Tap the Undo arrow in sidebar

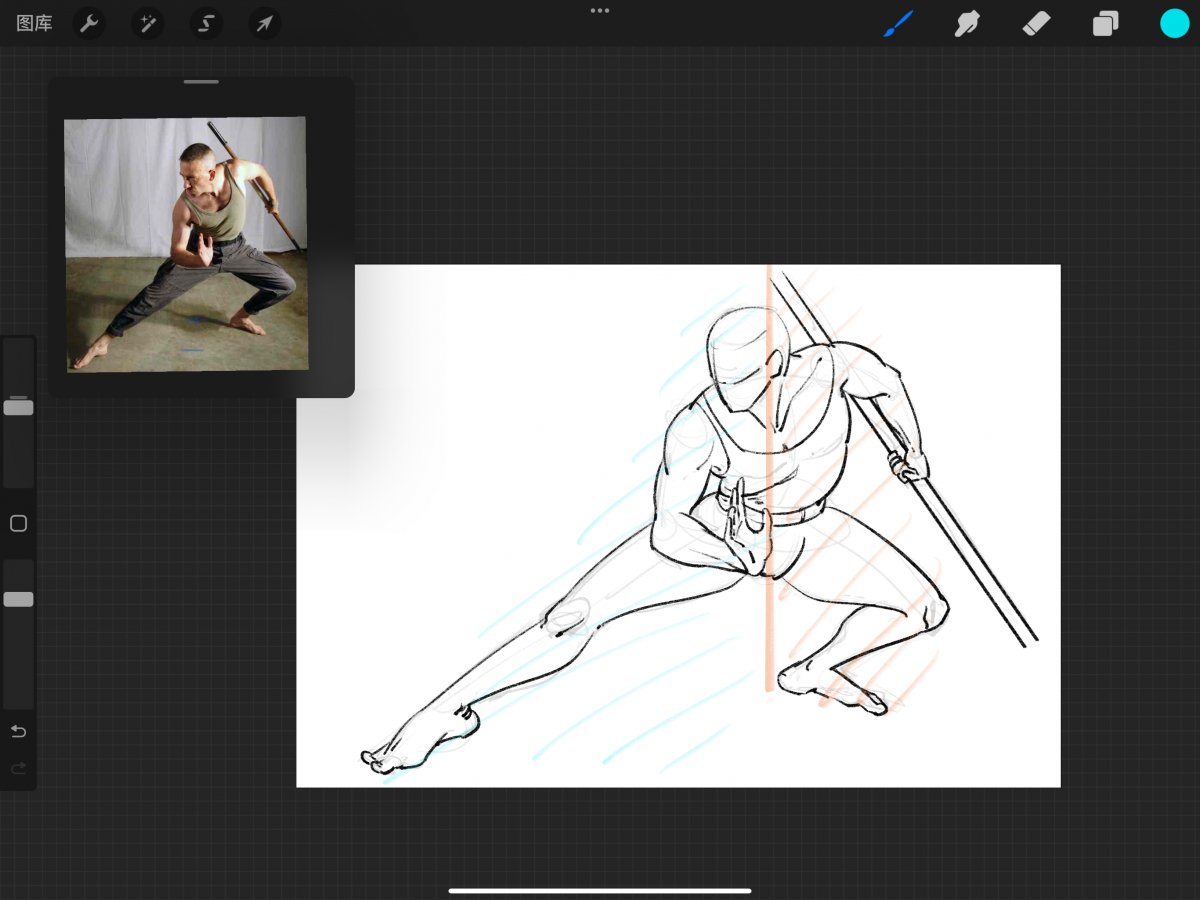[18, 731]
